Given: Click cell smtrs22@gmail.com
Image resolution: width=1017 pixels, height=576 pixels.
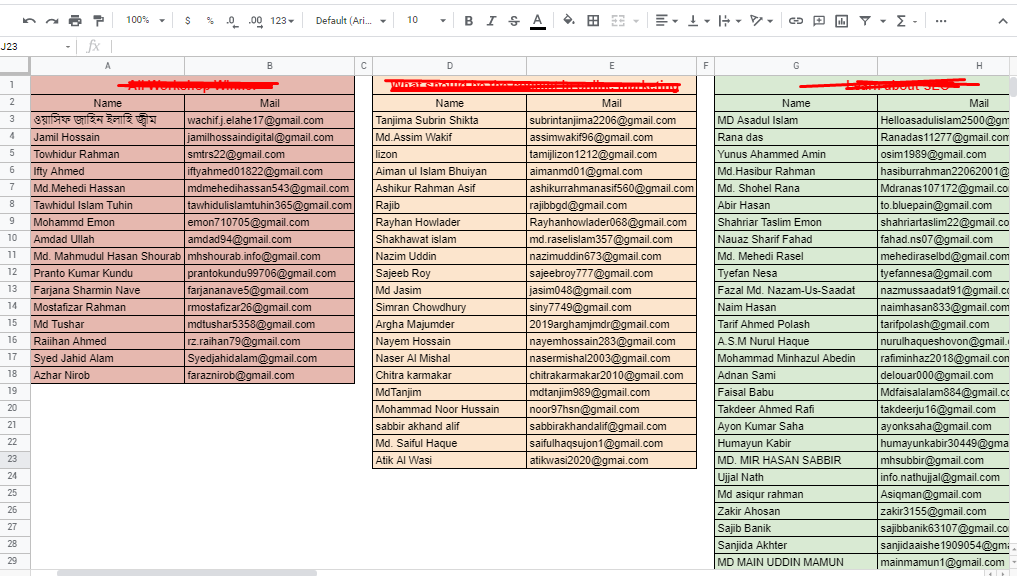Looking at the screenshot, I should (x=270, y=154).
